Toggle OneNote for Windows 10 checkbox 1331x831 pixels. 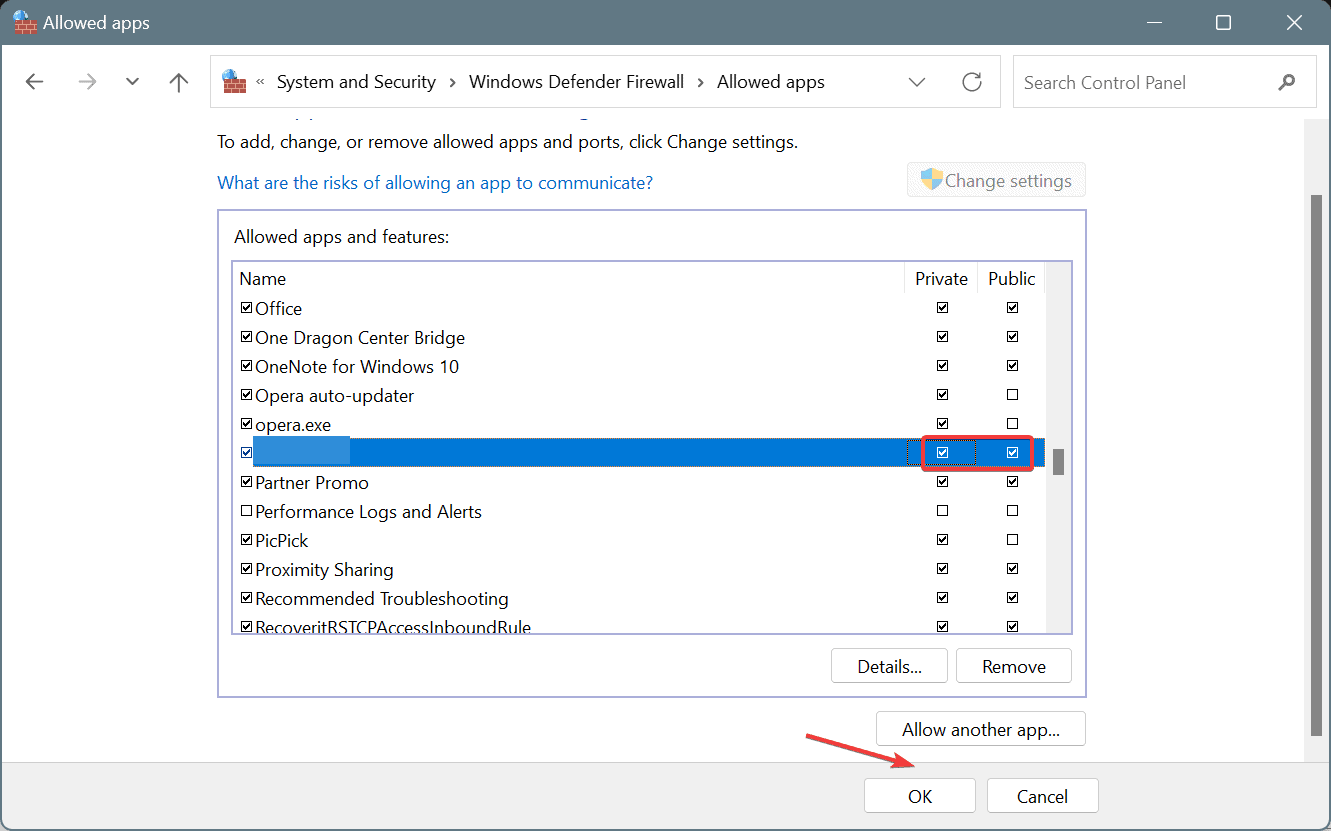coord(246,366)
